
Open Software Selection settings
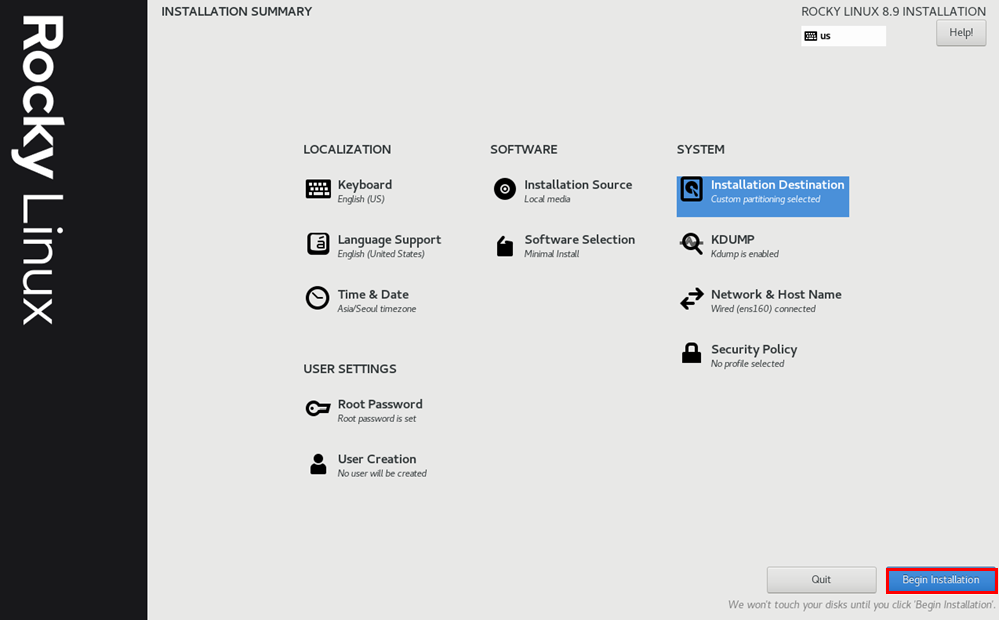pos(579,240)
